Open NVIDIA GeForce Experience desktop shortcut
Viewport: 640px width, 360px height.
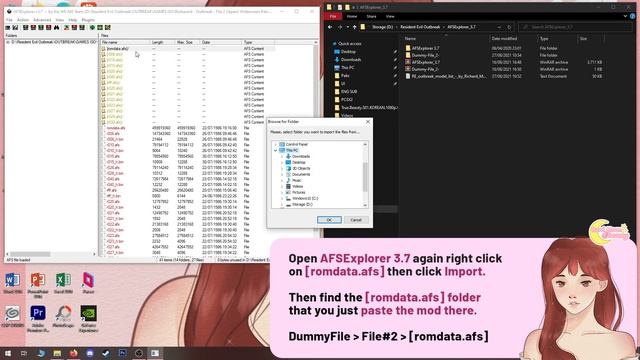click(x=89, y=318)
